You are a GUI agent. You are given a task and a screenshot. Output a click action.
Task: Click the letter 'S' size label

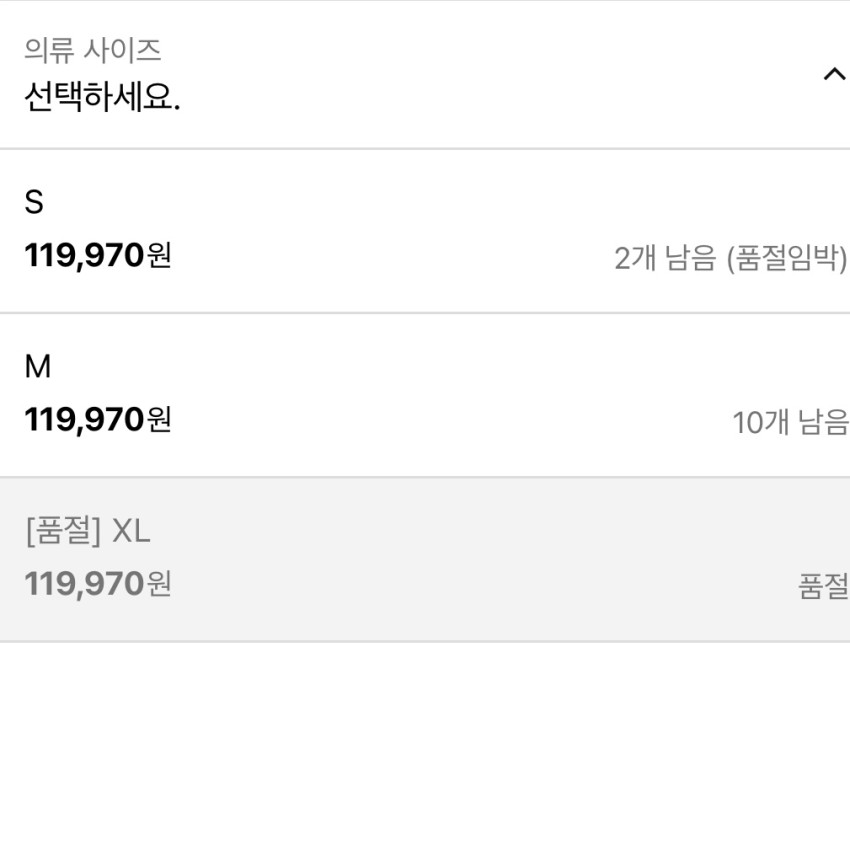coord(34,203)
